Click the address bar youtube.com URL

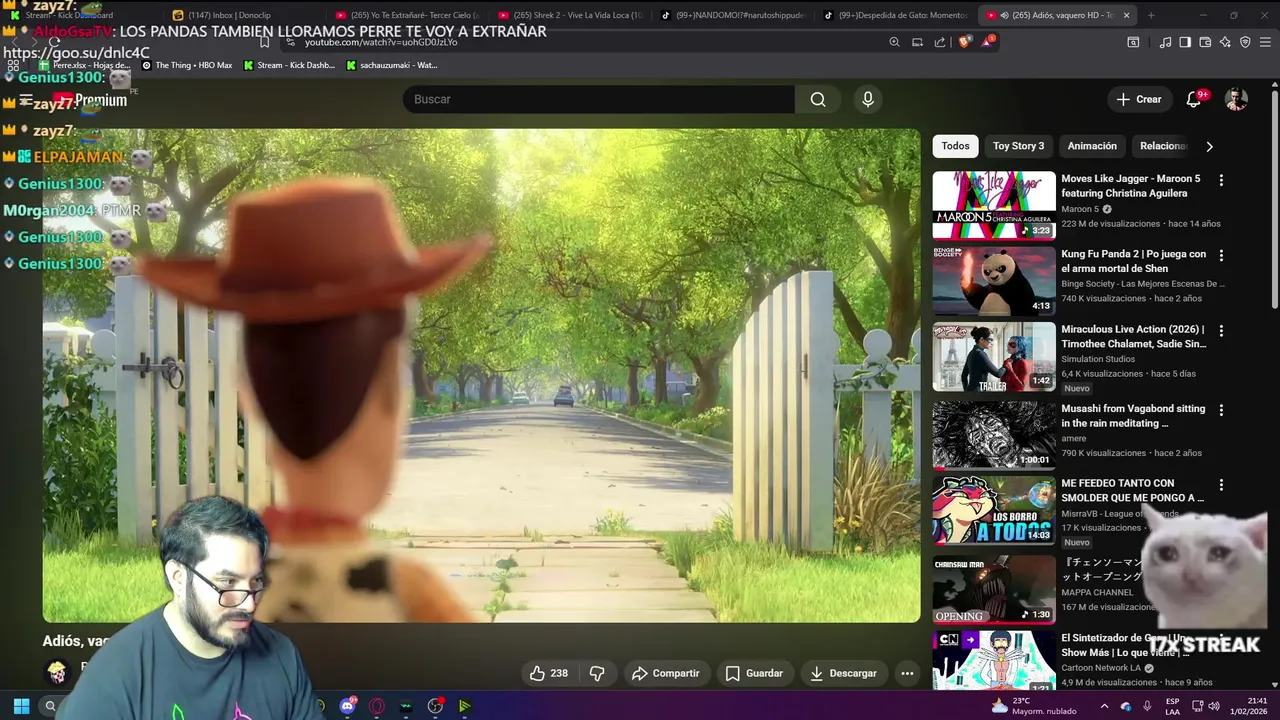(x=380, y=42)
